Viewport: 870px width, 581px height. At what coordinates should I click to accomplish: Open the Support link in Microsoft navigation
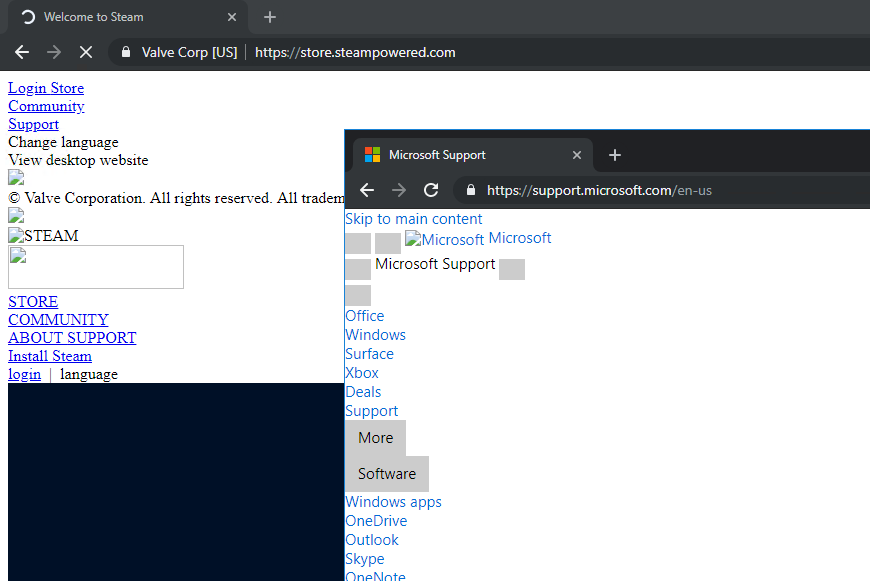pos(372,411)
